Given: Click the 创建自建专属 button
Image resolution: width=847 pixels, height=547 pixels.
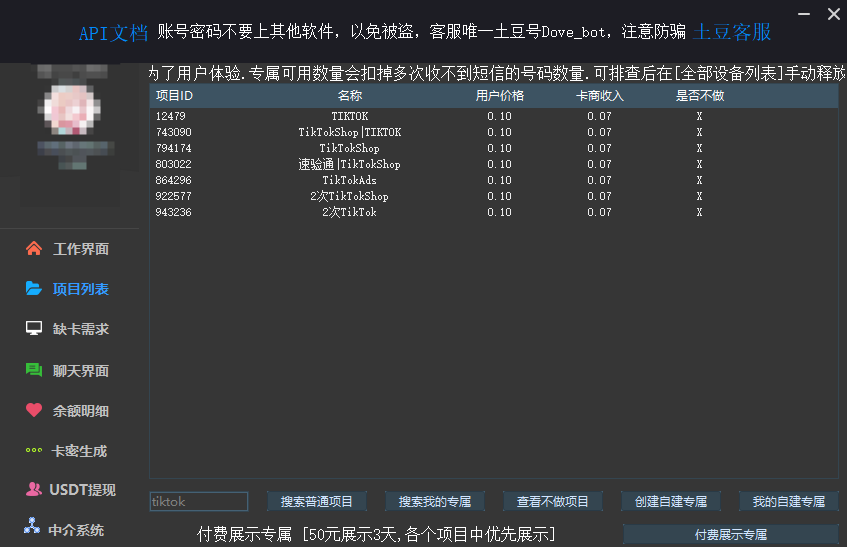Looking at the screenshot, I should tap(671, 502).
